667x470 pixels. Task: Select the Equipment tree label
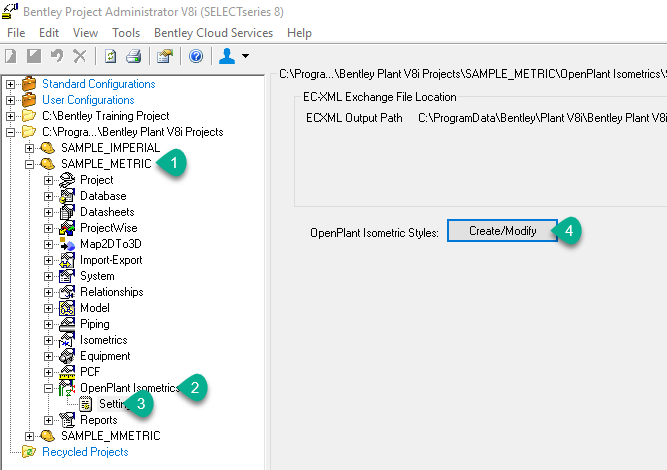click(x=105, y=356)
